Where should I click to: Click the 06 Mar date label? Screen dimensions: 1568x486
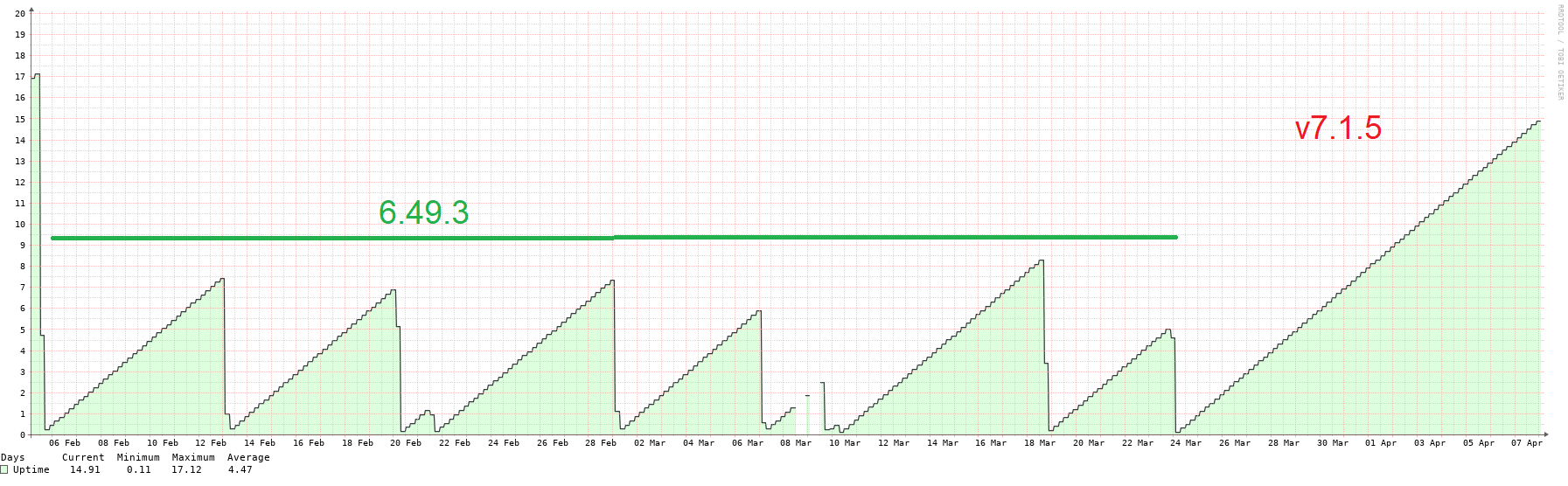pos(748,443)
